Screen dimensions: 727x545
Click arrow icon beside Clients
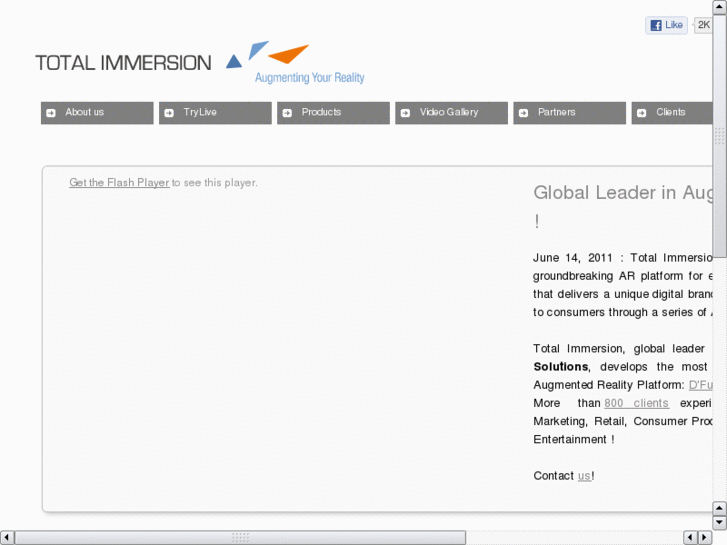[x=642, y=113]
